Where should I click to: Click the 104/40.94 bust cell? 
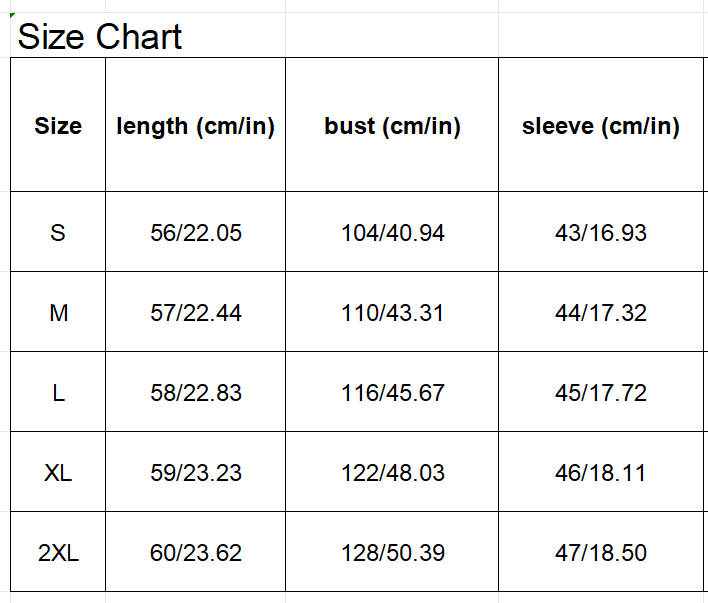click(392, 233)
